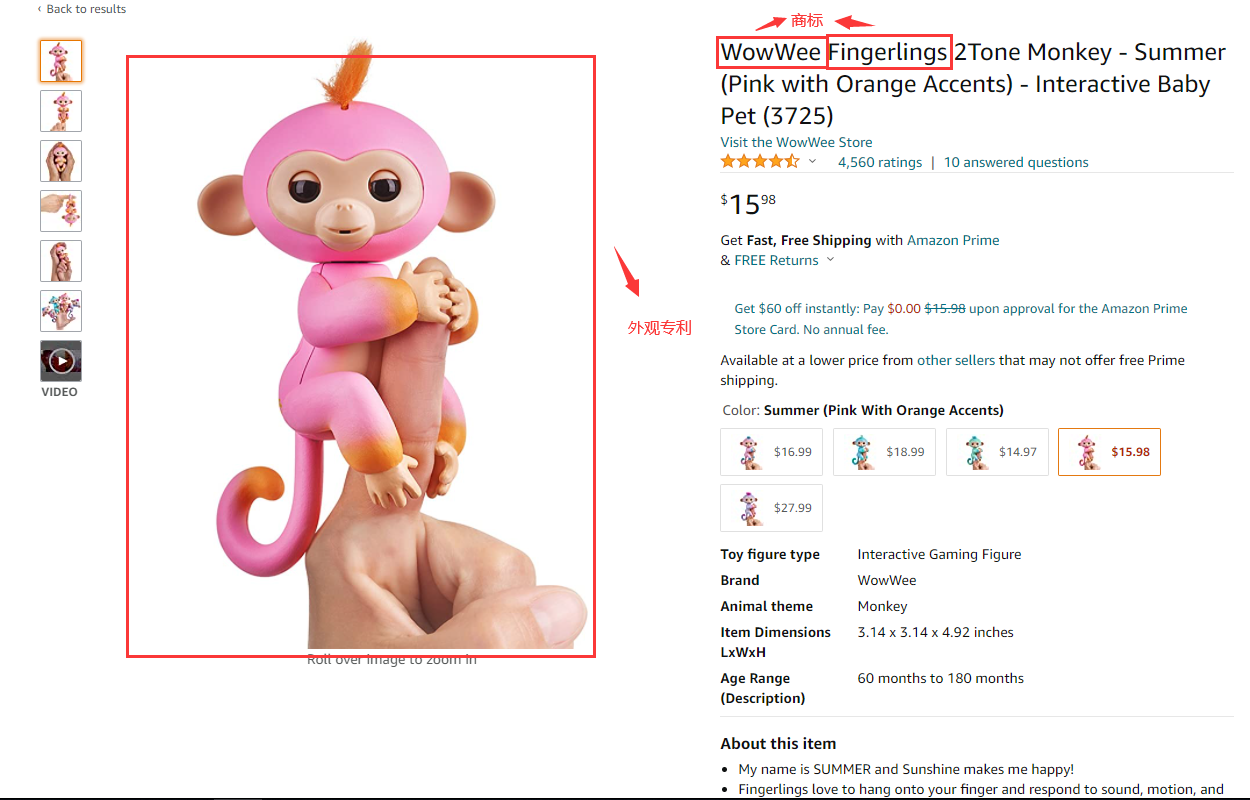Click the star rating icons
This screenshot has width=1250, height=800.
click(x=760, y=162)
